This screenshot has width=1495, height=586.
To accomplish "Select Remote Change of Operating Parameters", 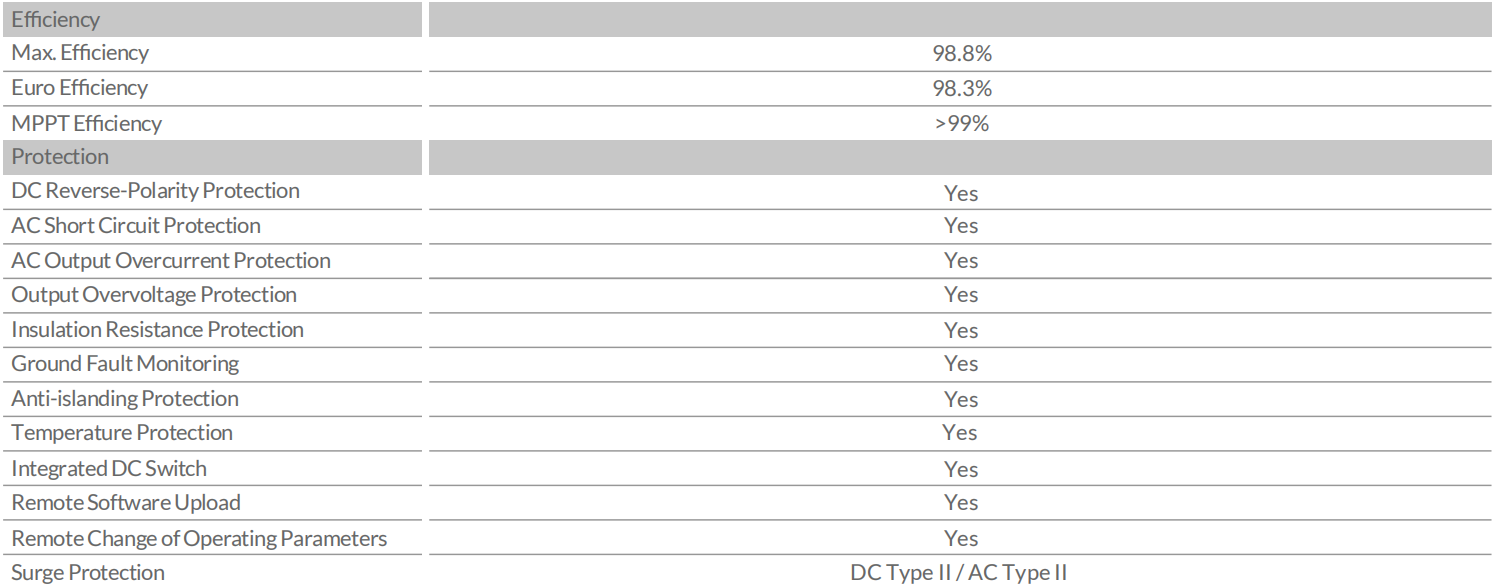I will [199, 538].
